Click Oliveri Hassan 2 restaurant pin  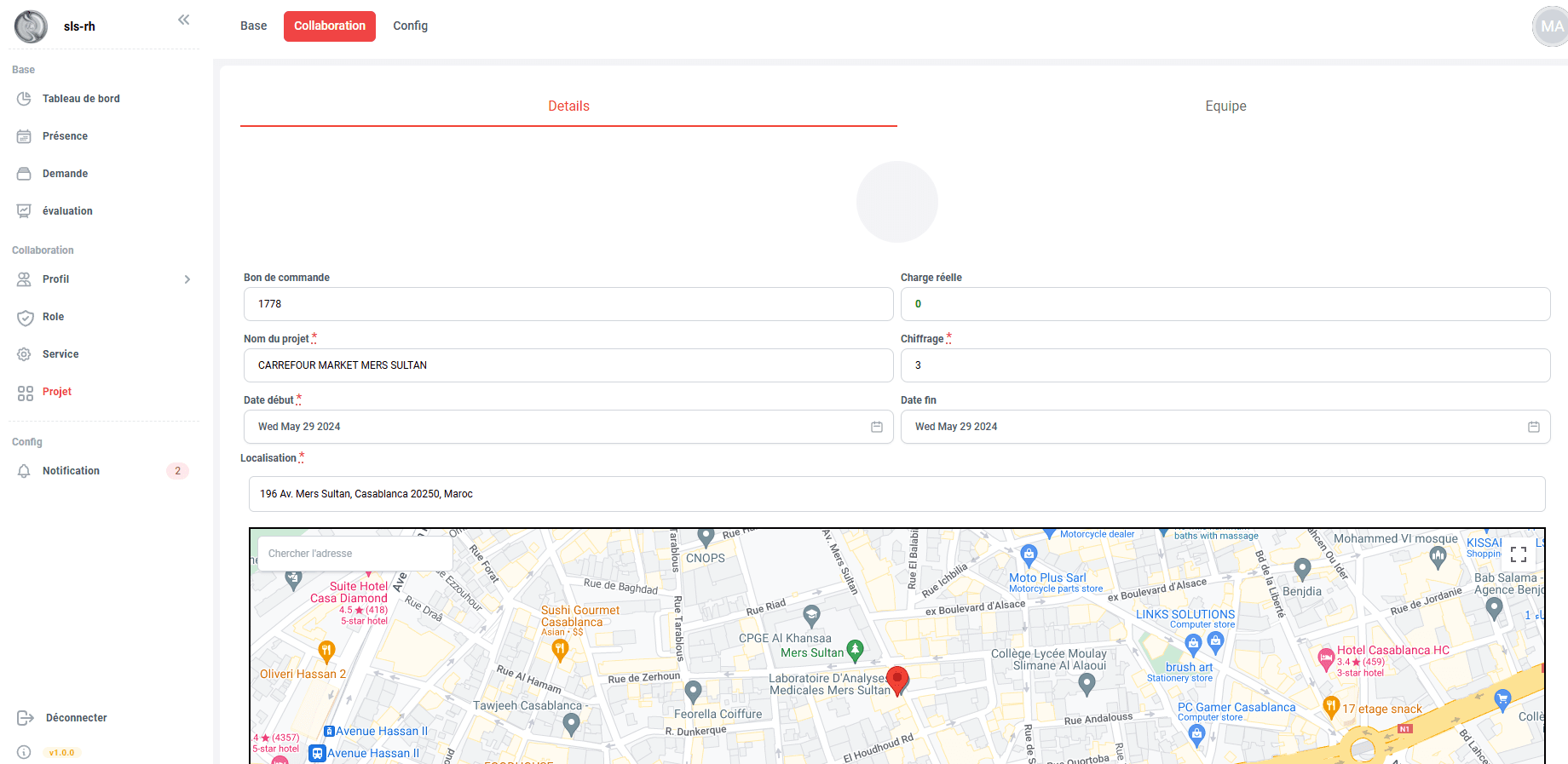326,652
